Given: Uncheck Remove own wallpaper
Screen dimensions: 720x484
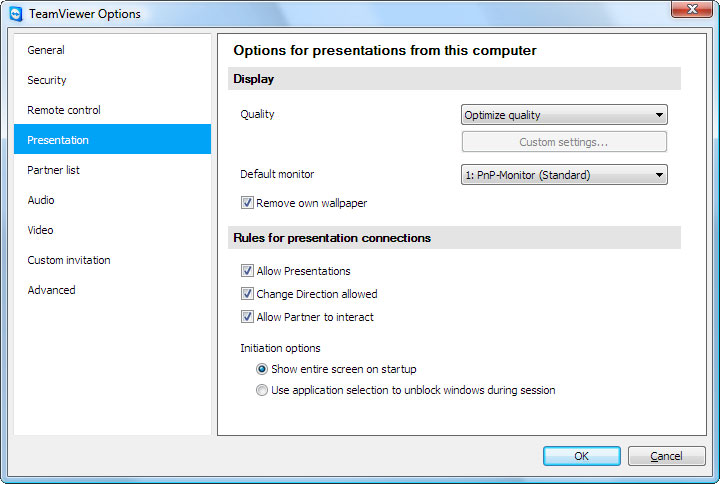Looking at the screenshot, I should (x=247, y=203).
